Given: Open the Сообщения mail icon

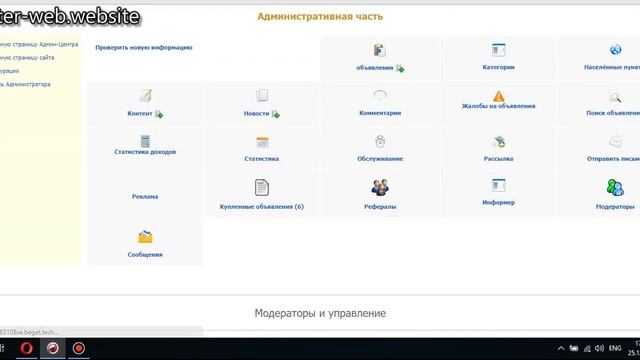Looking at the screenshot, I should coord(145,237).
